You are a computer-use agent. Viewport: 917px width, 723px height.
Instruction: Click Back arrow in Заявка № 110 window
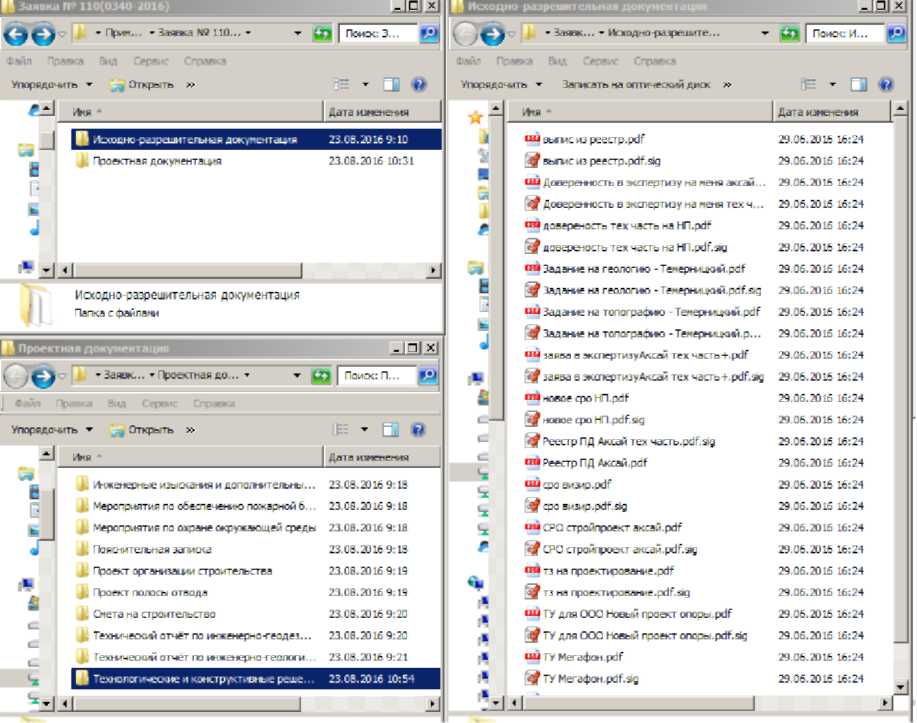(15, 35)
